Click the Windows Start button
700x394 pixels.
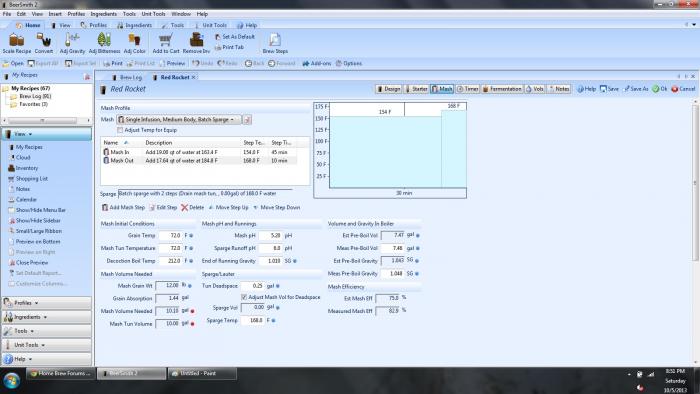[11, 381]
